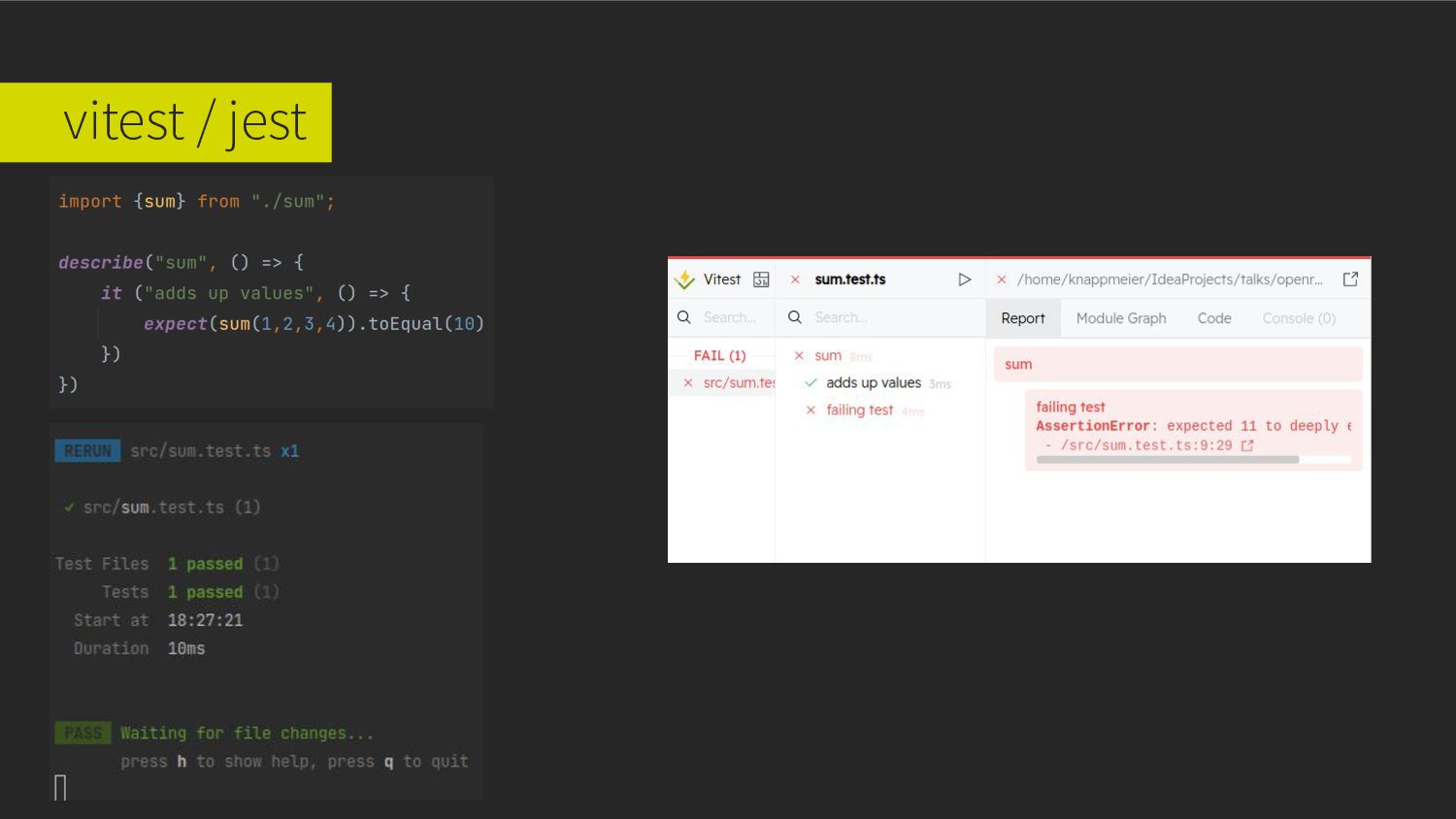1456x819 pixels.
Task: Open the /src/sum.test.ts:9:29 link
Action: (1146, 445)
